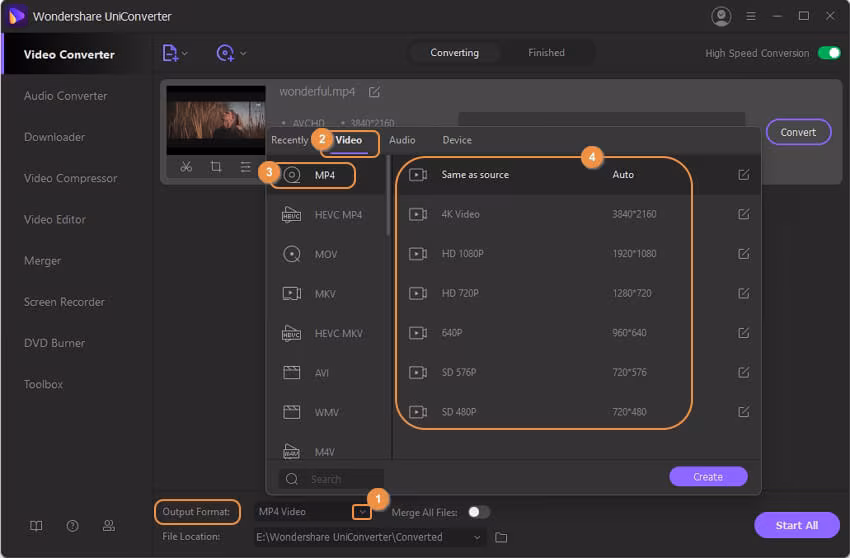
Task: Choose Same as source resolution
Action: (576, 175)
